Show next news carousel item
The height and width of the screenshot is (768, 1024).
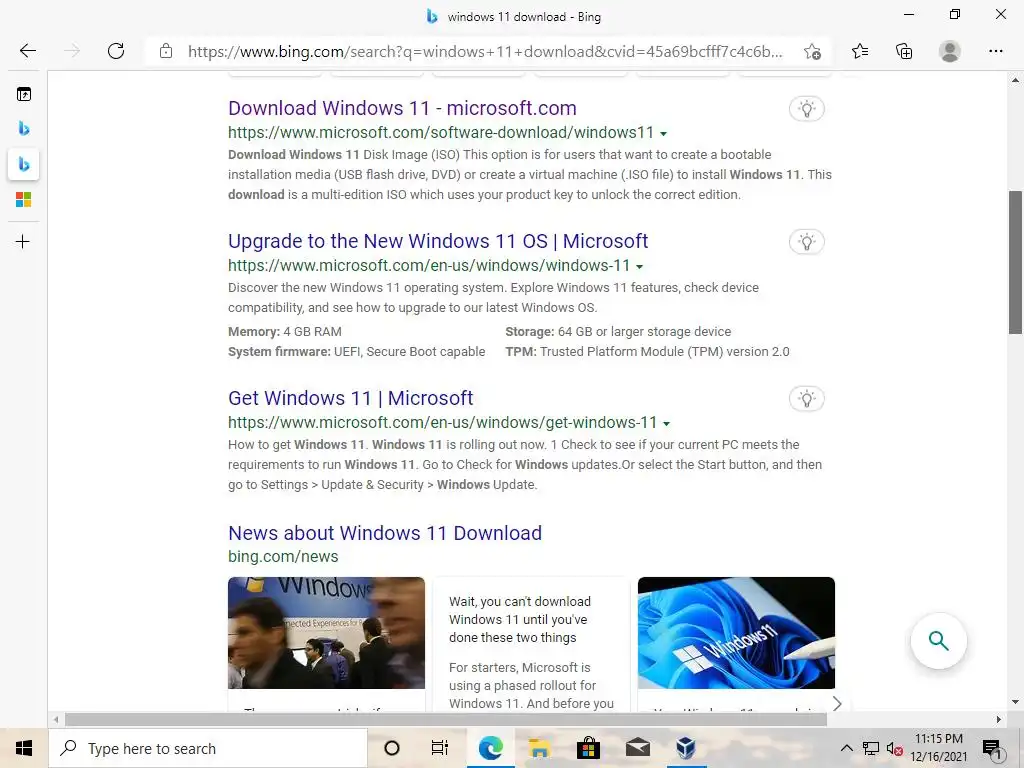pyautogui.click(x=837, y=703)
